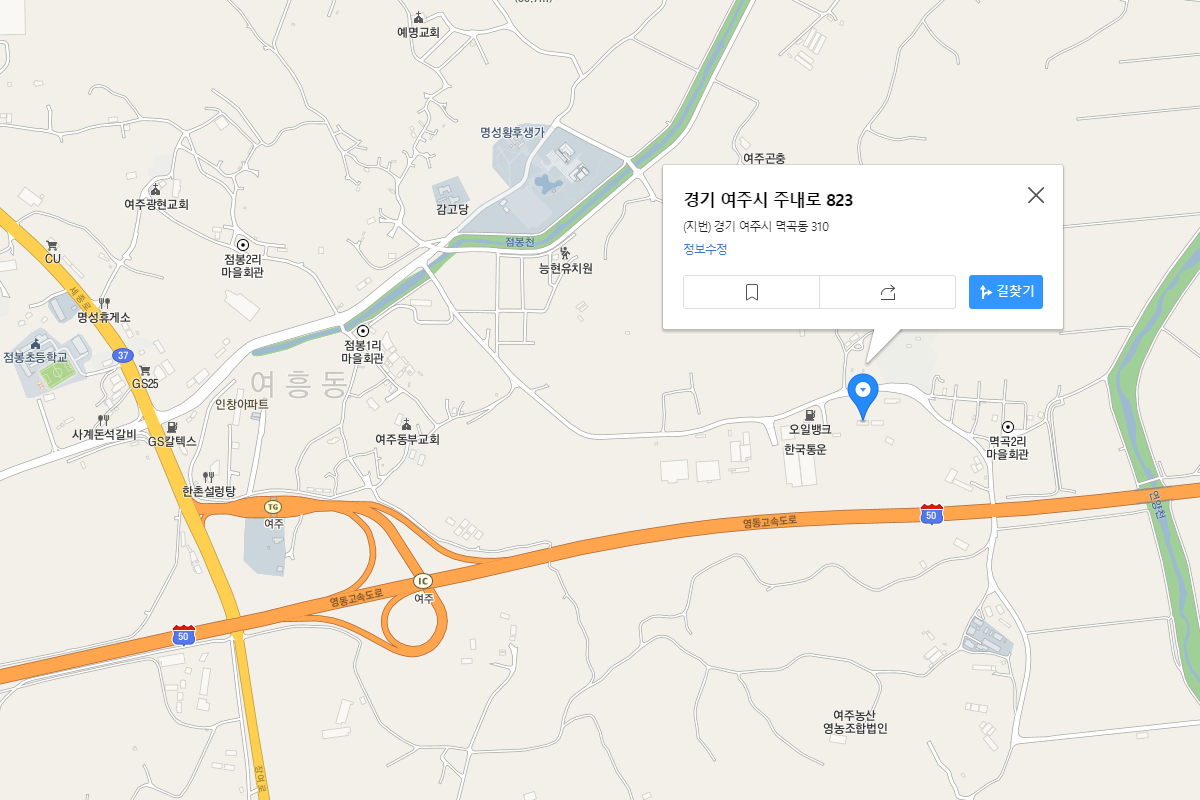Click the route 37 highway shield
The width and height of the screenshot is (1200, 800).
(x=123, y=355)
